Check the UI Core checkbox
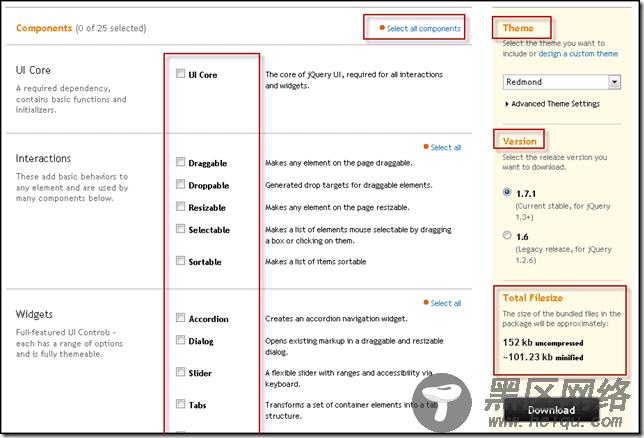Viewport: 644px width, 438px height. click(x=180, y=74)
